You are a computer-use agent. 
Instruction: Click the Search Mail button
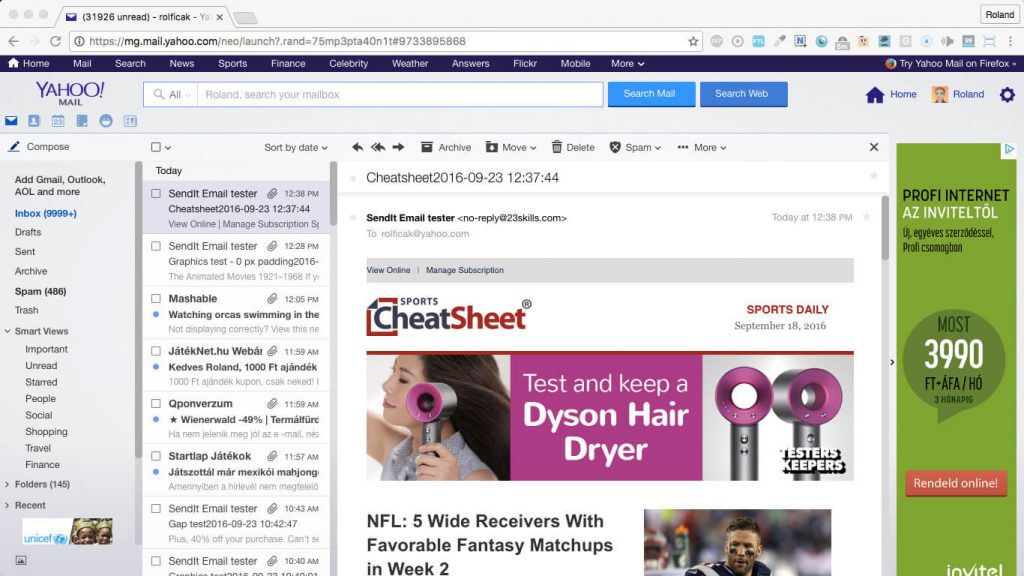coord(650,93)
